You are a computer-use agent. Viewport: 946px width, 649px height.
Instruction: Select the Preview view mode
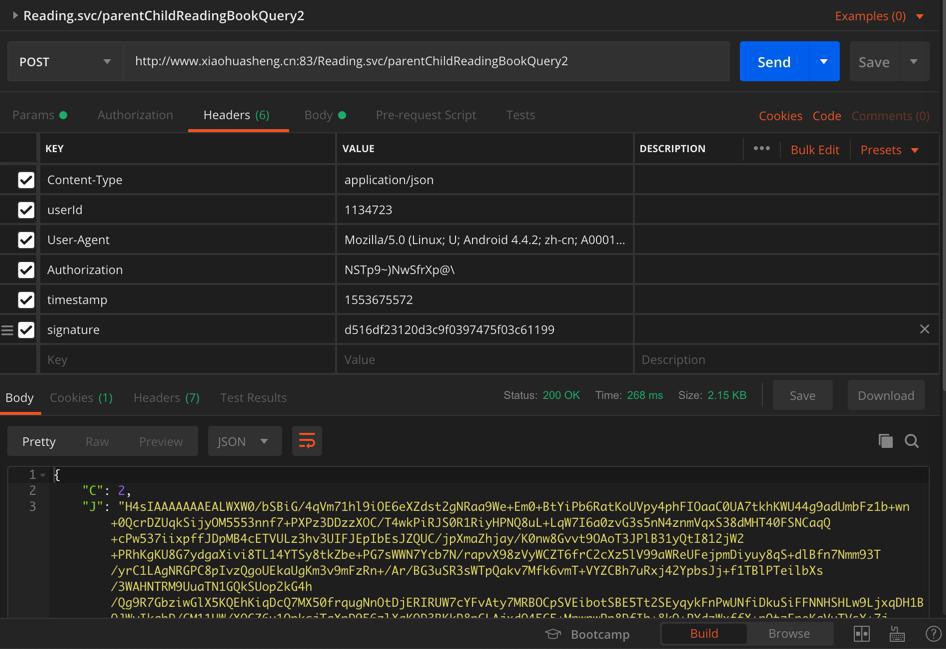point(160,442)
